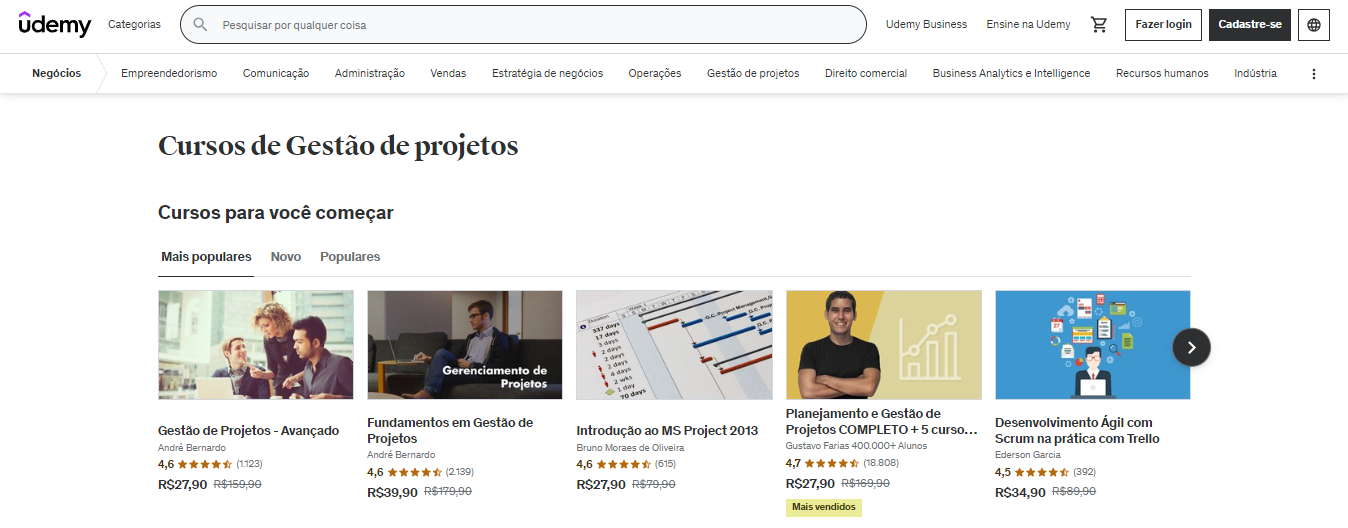Click instructor Gustavo Farias 400.000+ Alunos
The width and height of the screenshot is (1348, 528).
tap(856, 446)
